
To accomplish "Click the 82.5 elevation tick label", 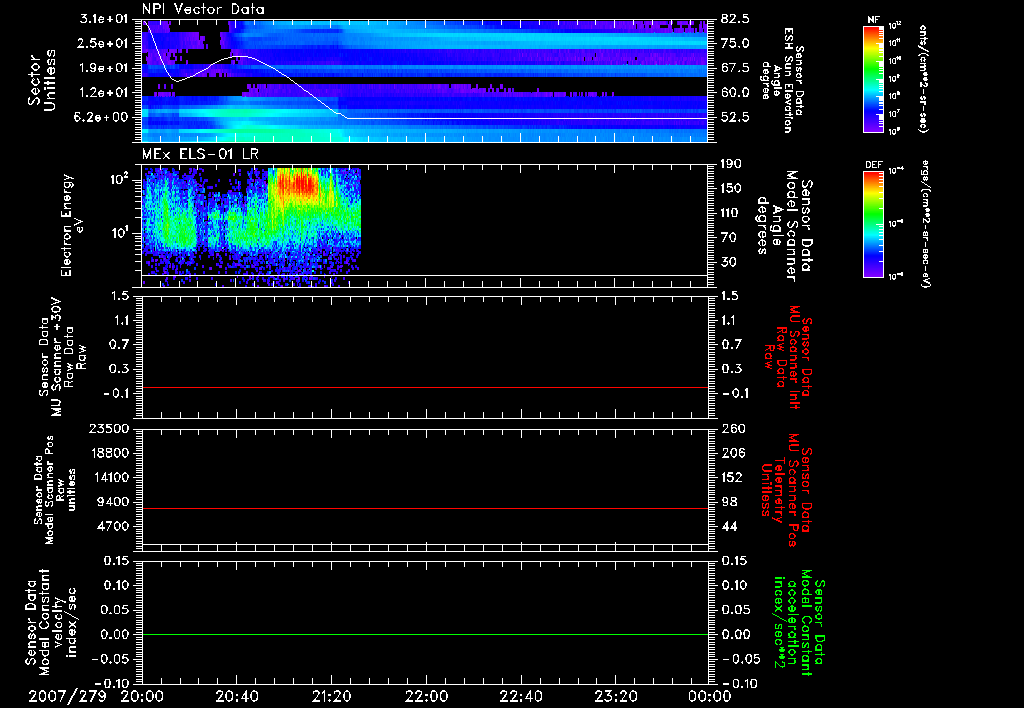I will [735, 19].
